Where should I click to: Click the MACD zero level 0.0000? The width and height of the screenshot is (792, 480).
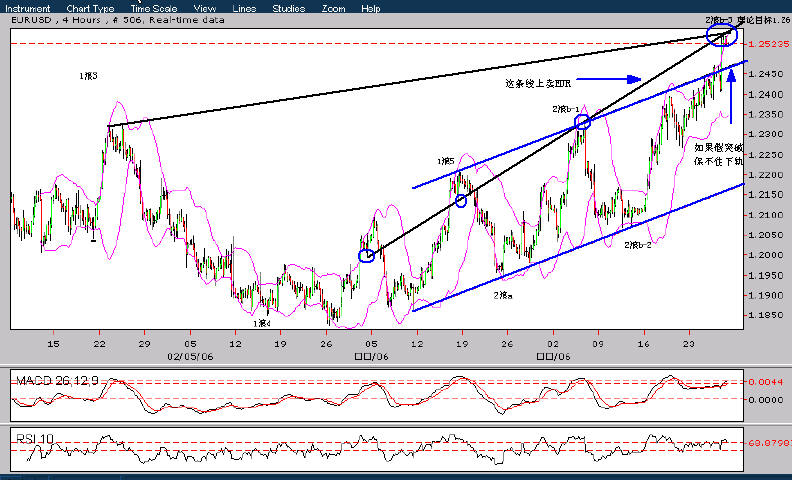765,400
